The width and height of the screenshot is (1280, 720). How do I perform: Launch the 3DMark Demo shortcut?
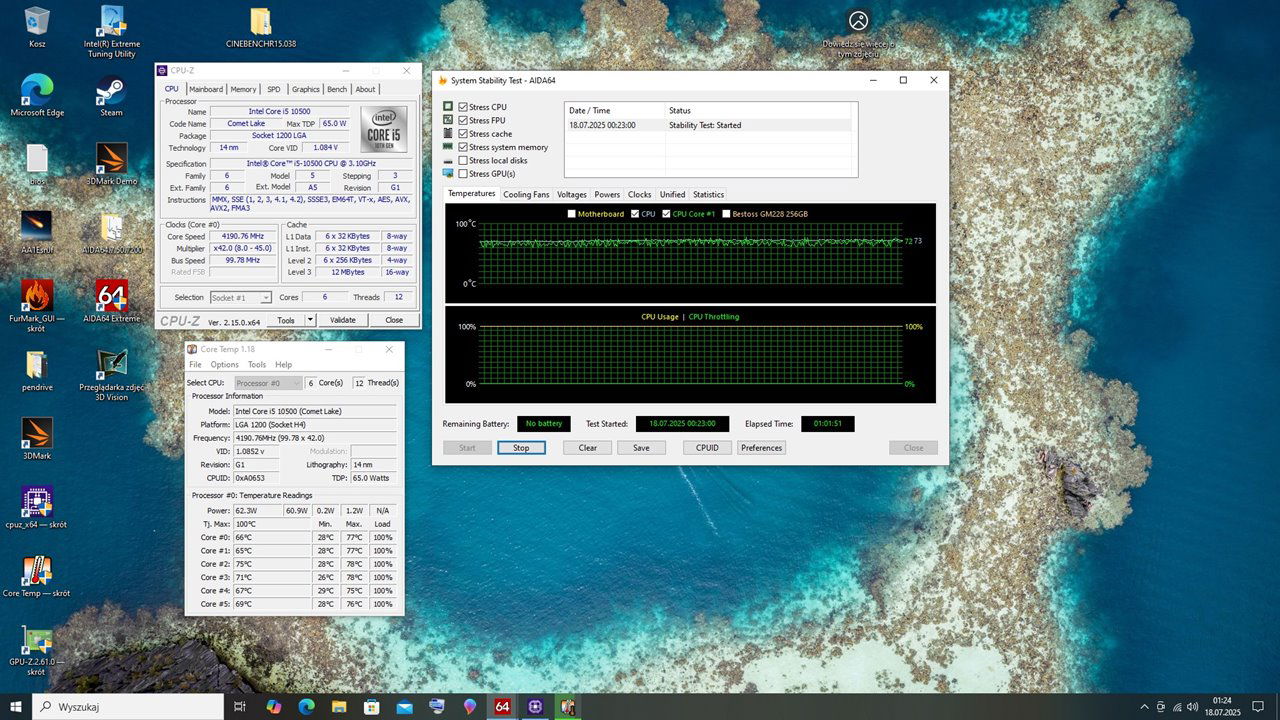click(x=112, y=164)
